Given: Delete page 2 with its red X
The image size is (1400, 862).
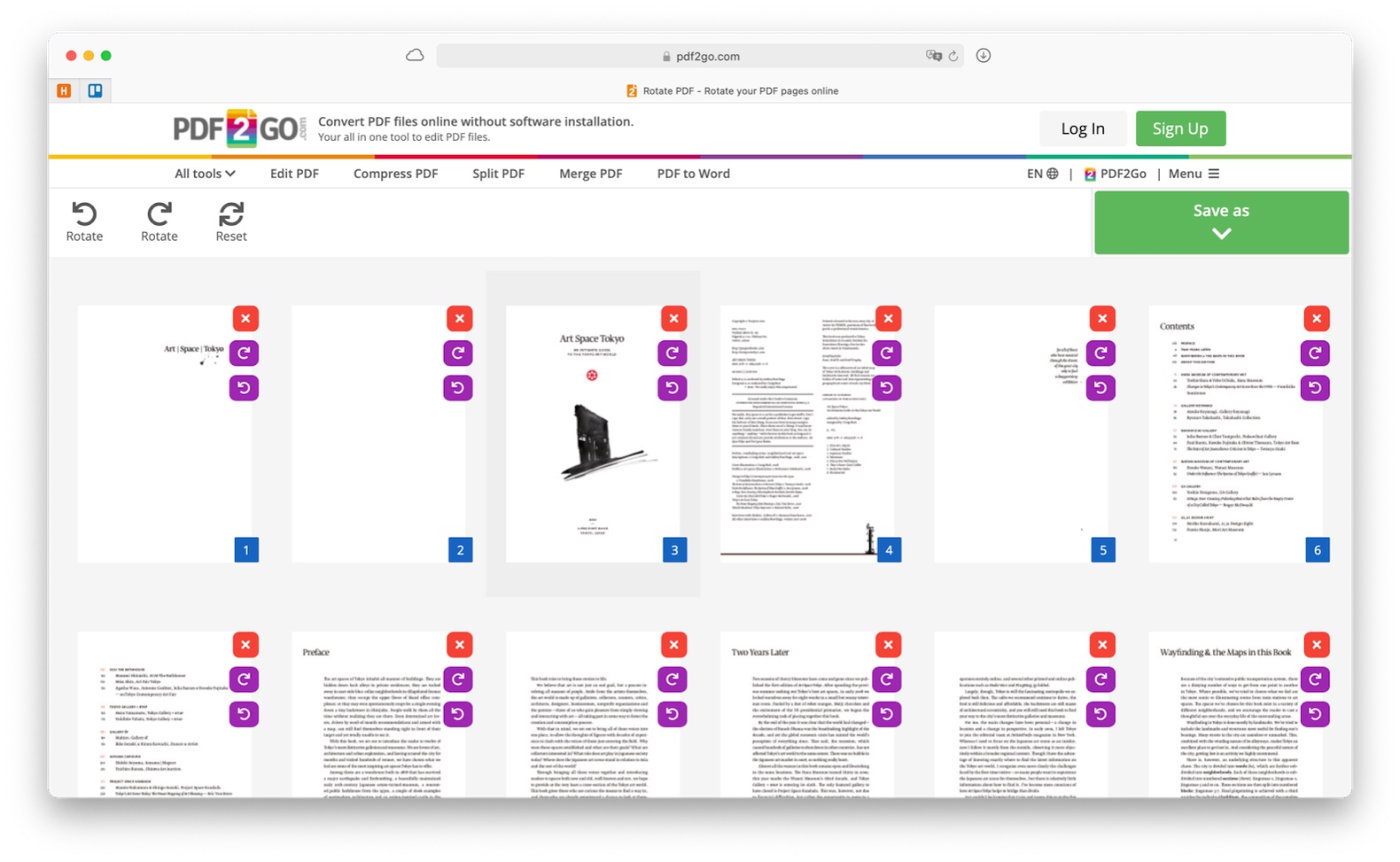Looking at the screenshot, I should tap(460, 318).
